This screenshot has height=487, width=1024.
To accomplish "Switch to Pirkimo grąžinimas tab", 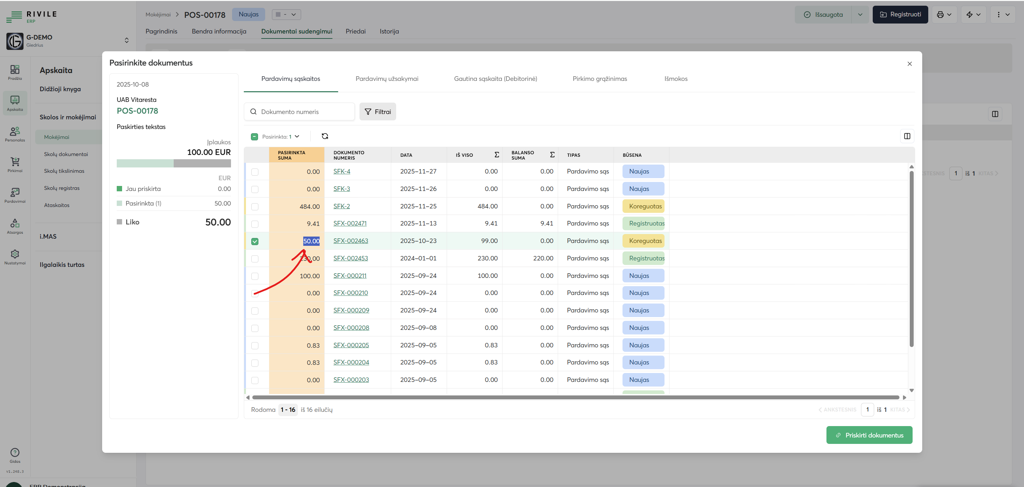I will [599, 78].
